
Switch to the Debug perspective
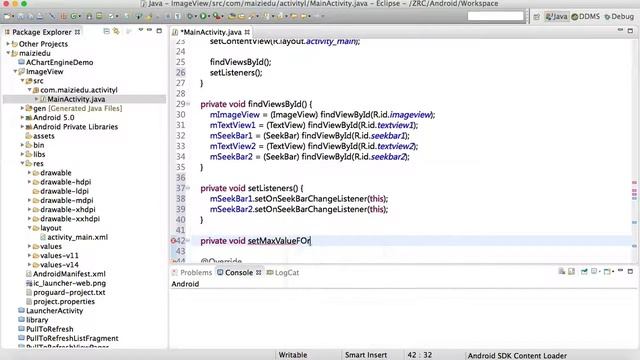619,17
